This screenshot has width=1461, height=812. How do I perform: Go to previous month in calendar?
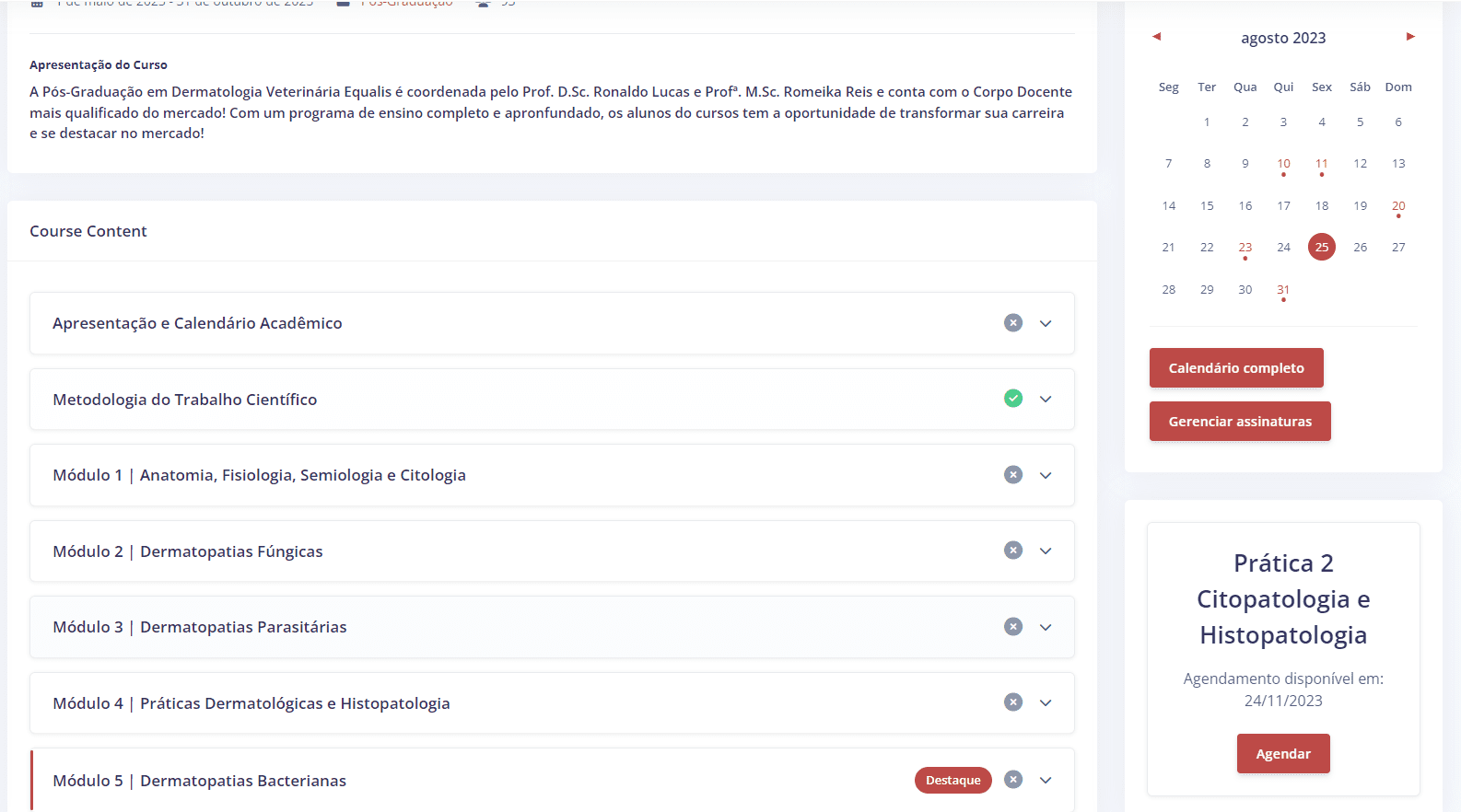[1156, 37]
